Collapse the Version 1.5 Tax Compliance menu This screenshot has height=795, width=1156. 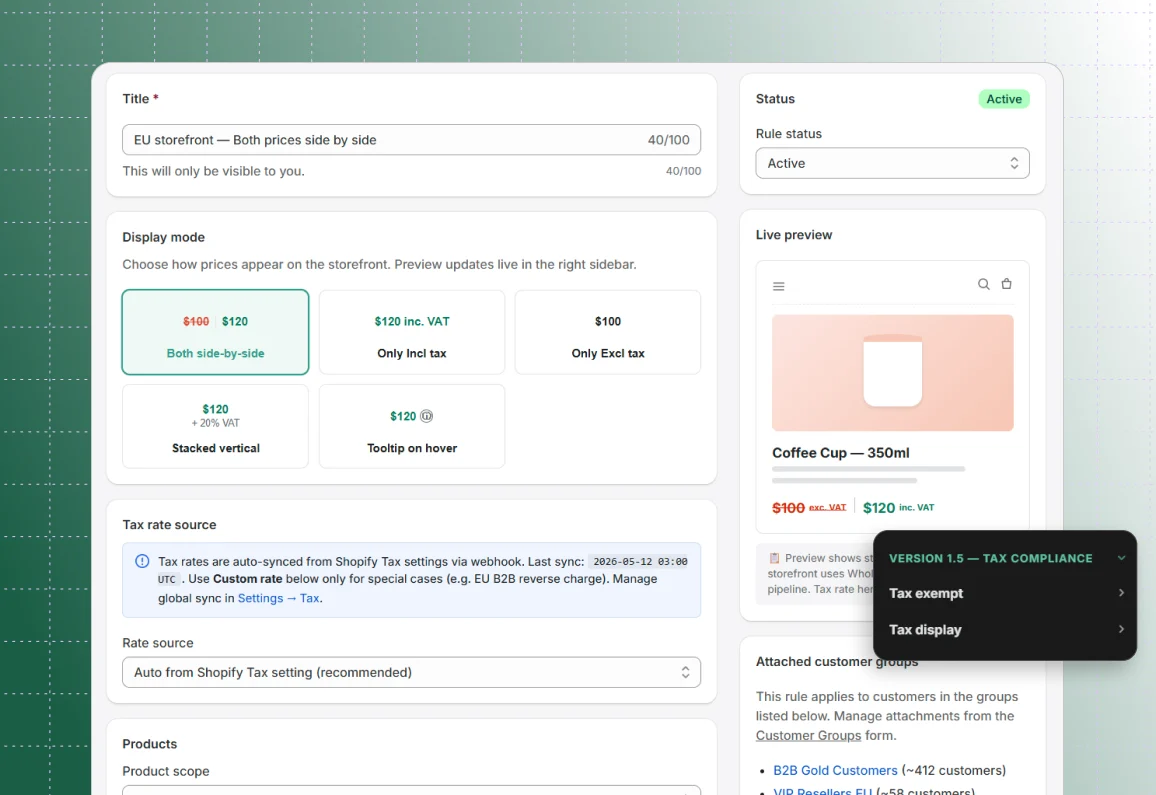click(1121, 558)
